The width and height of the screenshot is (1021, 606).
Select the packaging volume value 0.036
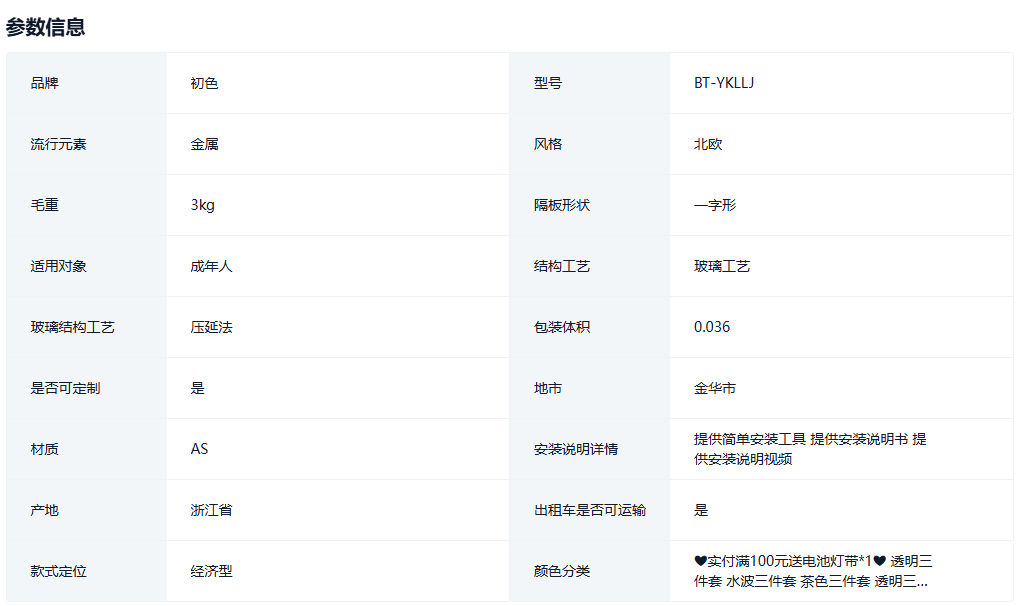[x=712, y=327]
